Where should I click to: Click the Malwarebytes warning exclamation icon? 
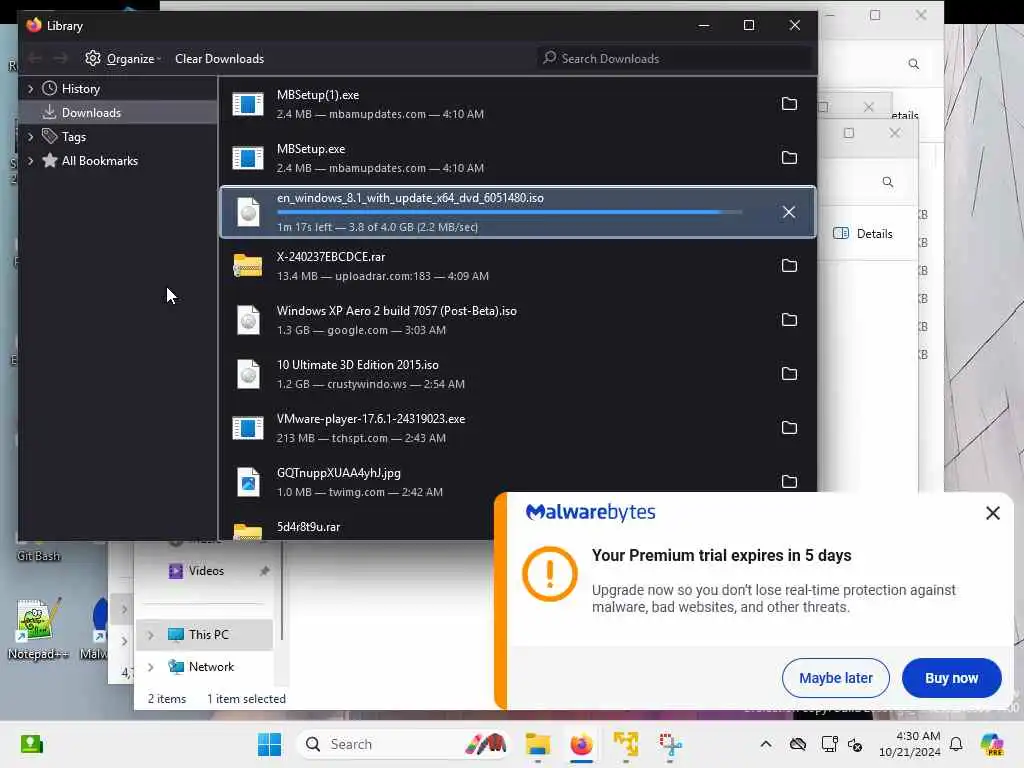550,573
